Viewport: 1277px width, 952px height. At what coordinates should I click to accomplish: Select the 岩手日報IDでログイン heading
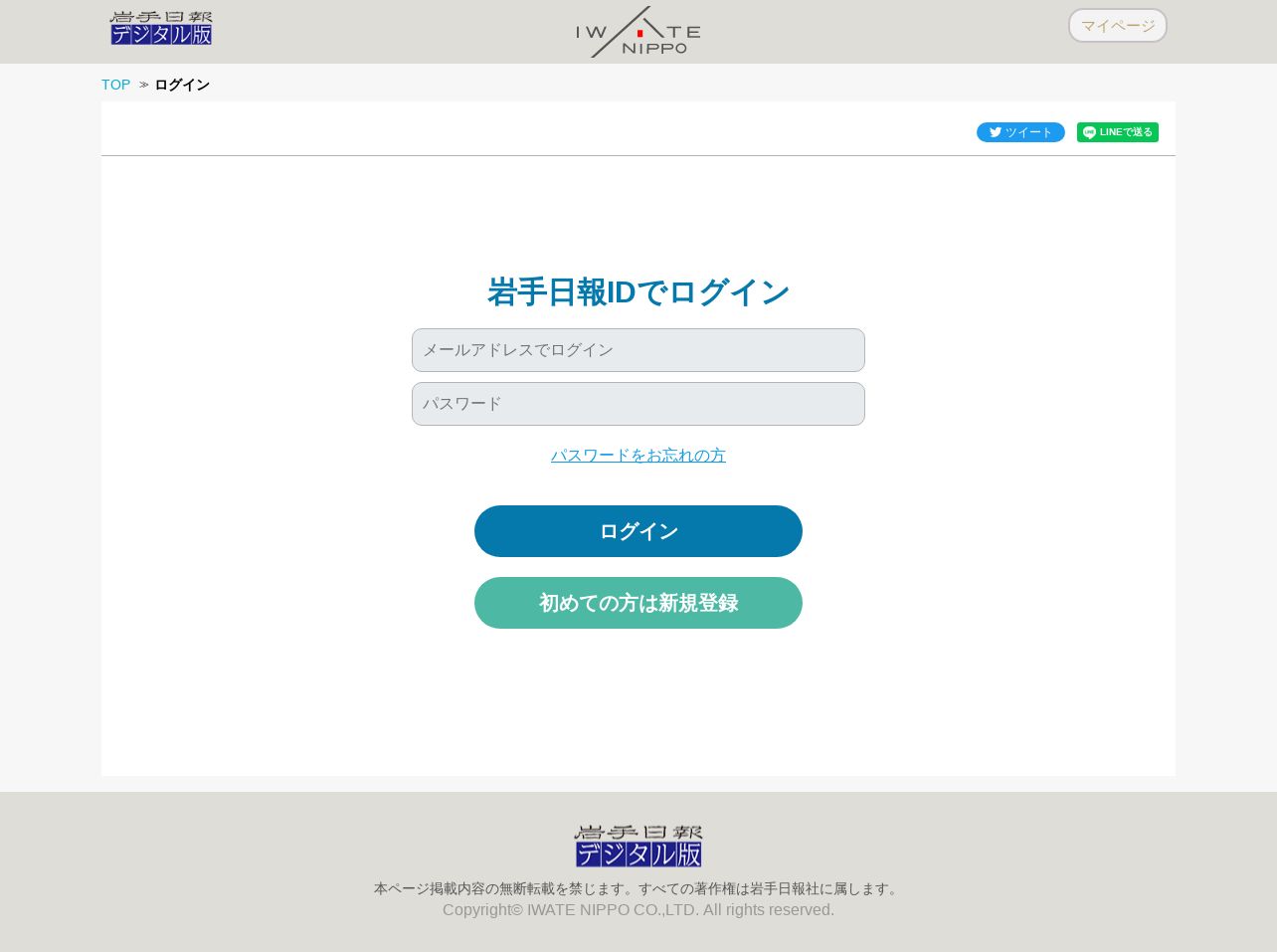click(x=638, y=292)
